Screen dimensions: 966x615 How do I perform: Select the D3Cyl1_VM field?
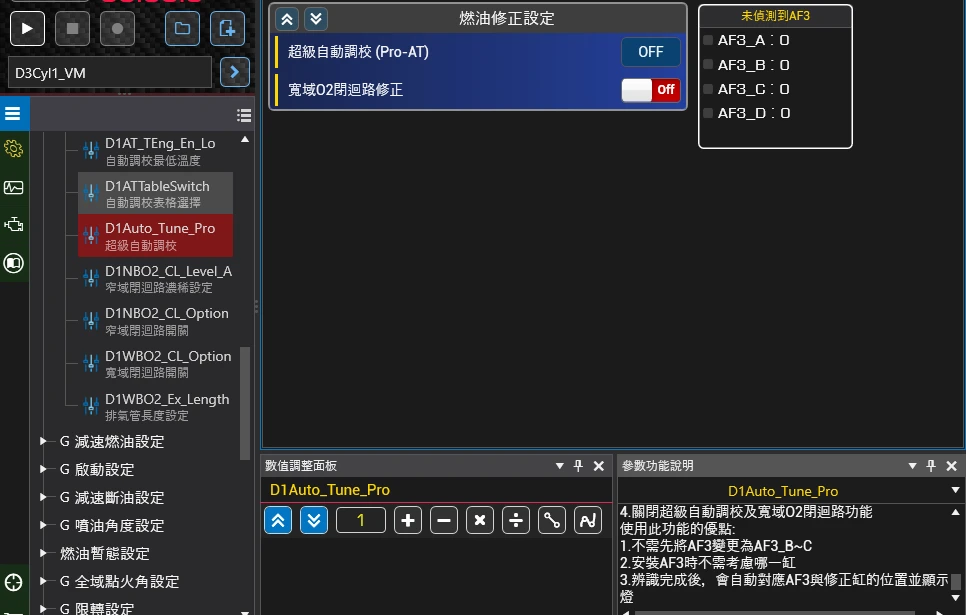pyautogui.click(x=110, y=73)
